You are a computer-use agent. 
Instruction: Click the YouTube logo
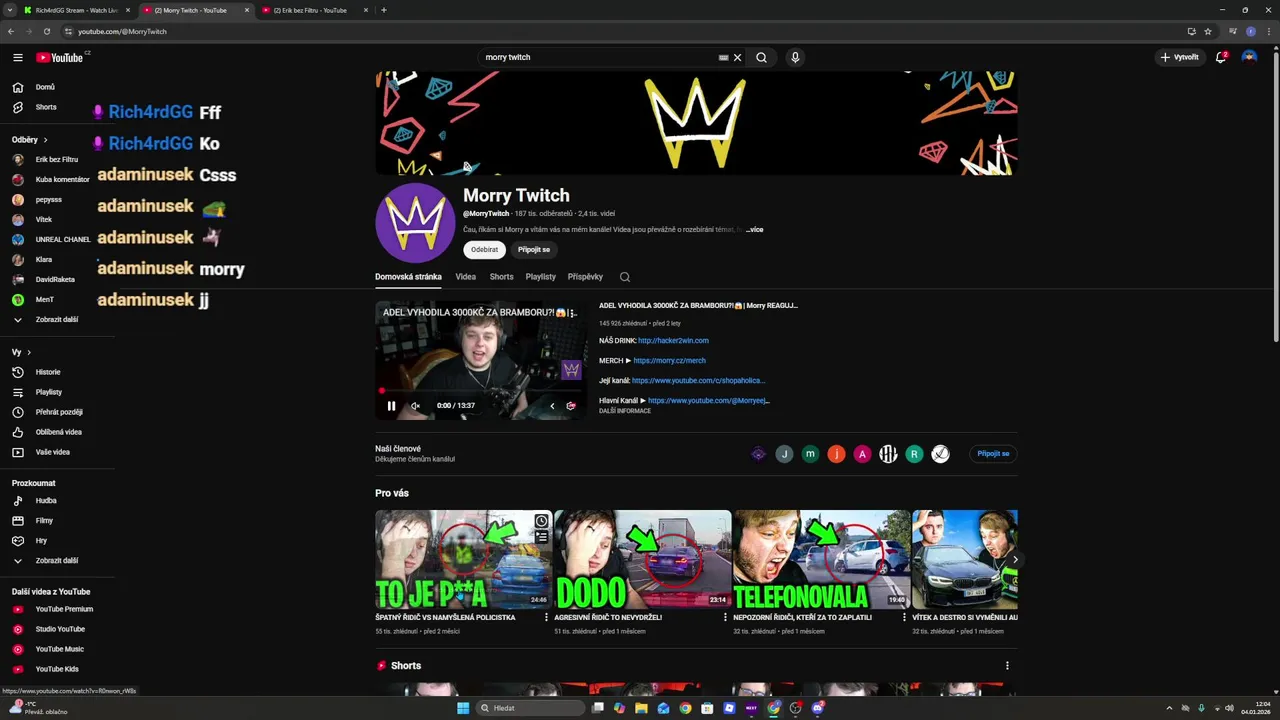click(60, 58)
